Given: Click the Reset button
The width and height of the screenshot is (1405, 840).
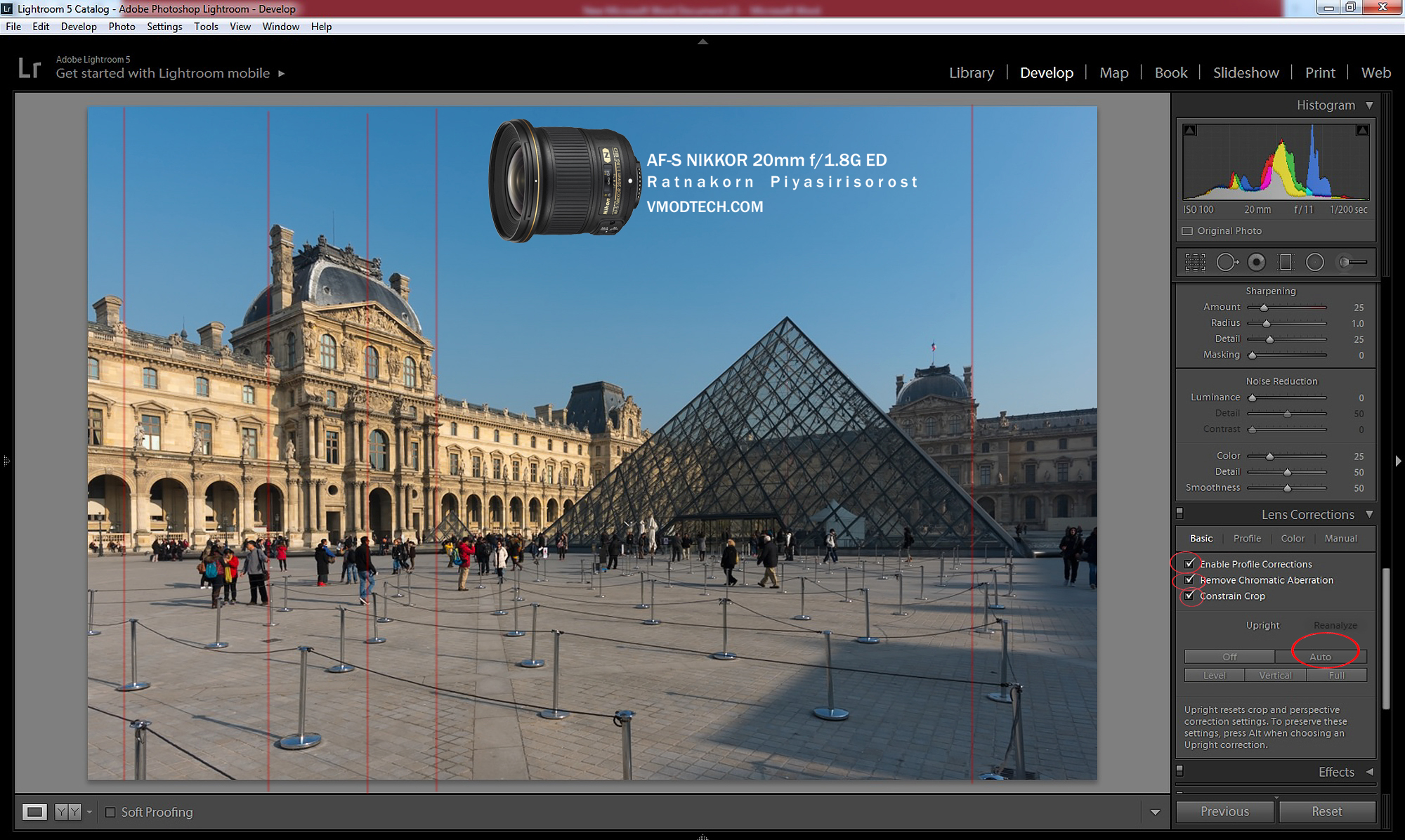Looking at the screenshot, I should [1326, 812].
